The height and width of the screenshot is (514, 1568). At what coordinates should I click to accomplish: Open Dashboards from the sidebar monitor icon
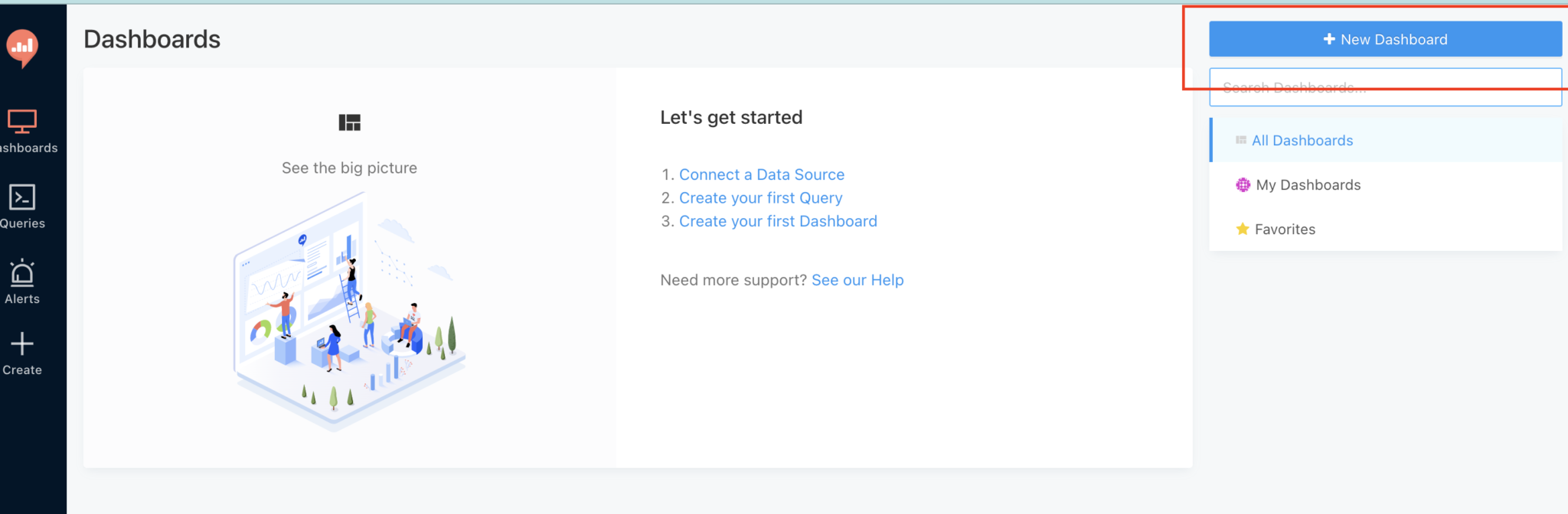point(22,122)
